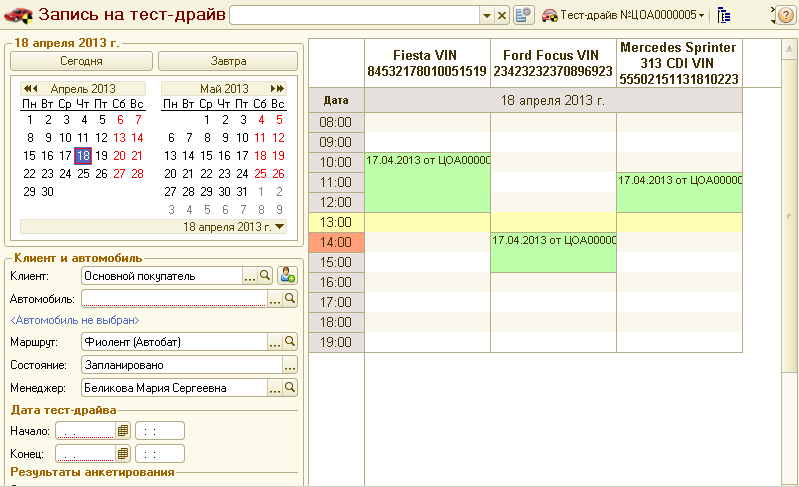Go to next month with double right arrows
This screenshot has width=799, height=487.
pos(277,89)
